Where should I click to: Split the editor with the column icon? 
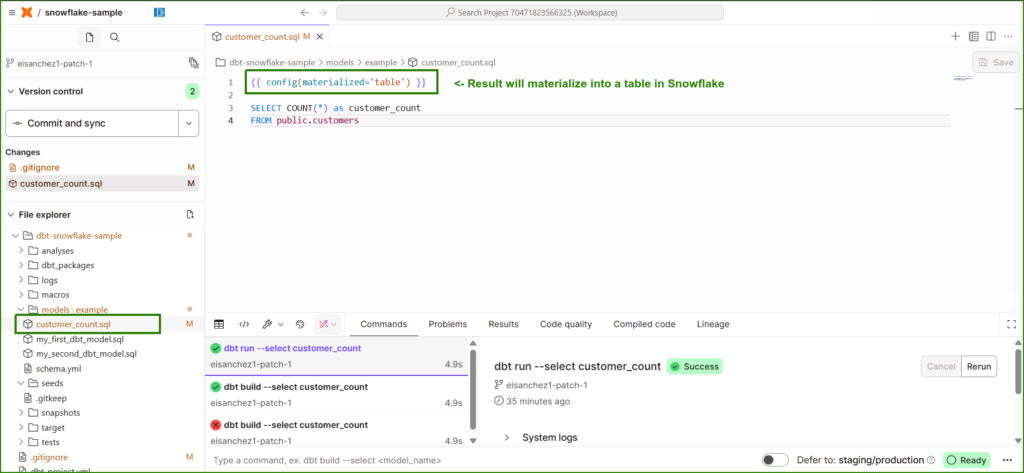point(991,37)
